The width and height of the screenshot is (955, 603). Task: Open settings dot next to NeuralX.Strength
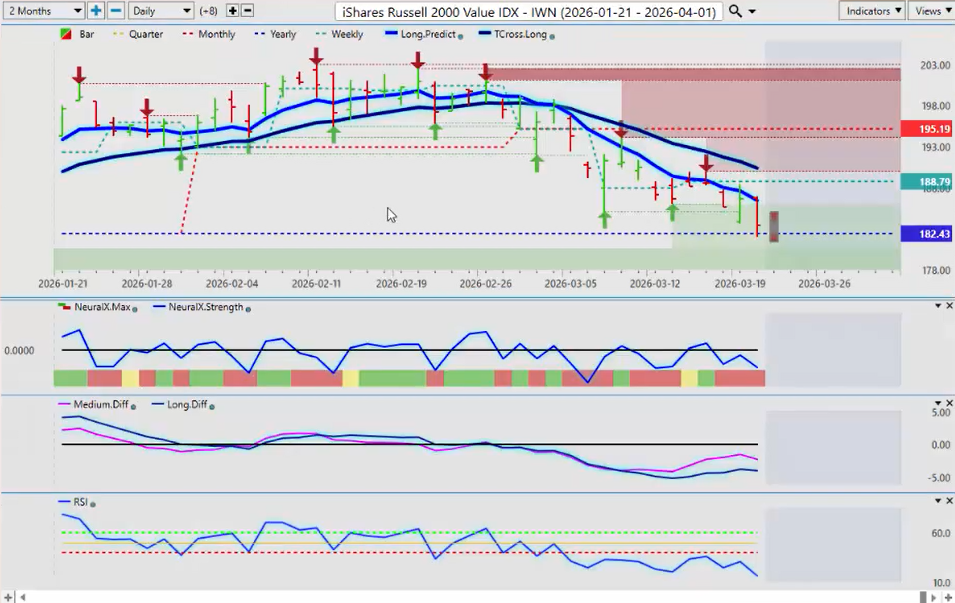tap(248, 309)
